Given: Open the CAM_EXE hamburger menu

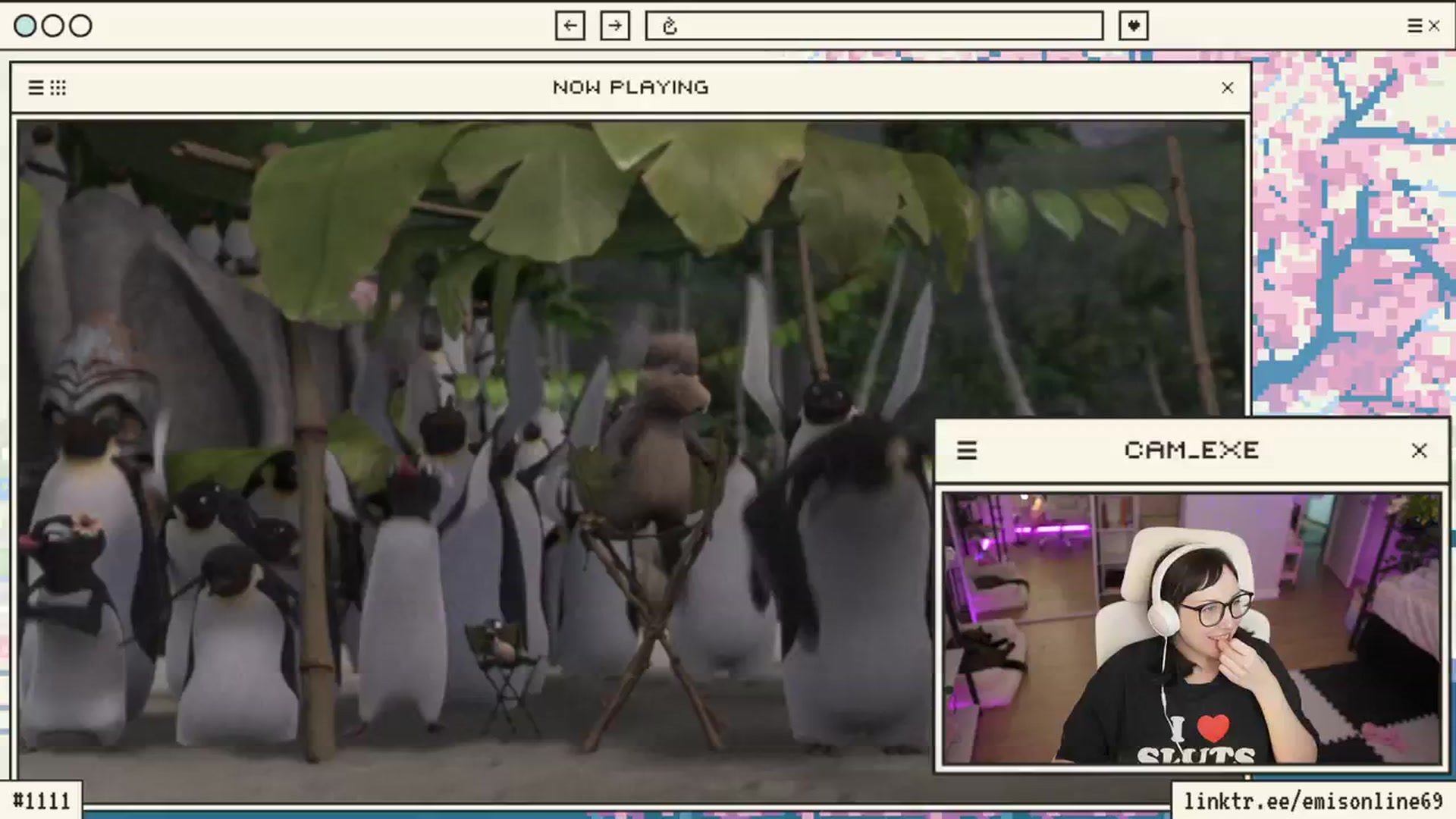Looking at the screenshot, I should tap(967, 450).
